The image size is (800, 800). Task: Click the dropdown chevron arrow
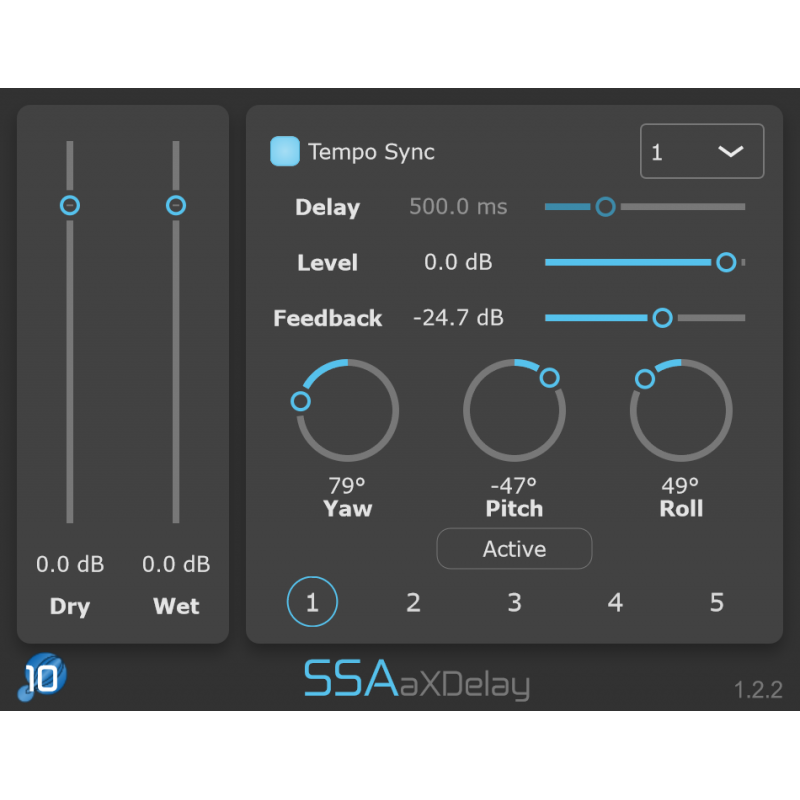tap(729, 151)
